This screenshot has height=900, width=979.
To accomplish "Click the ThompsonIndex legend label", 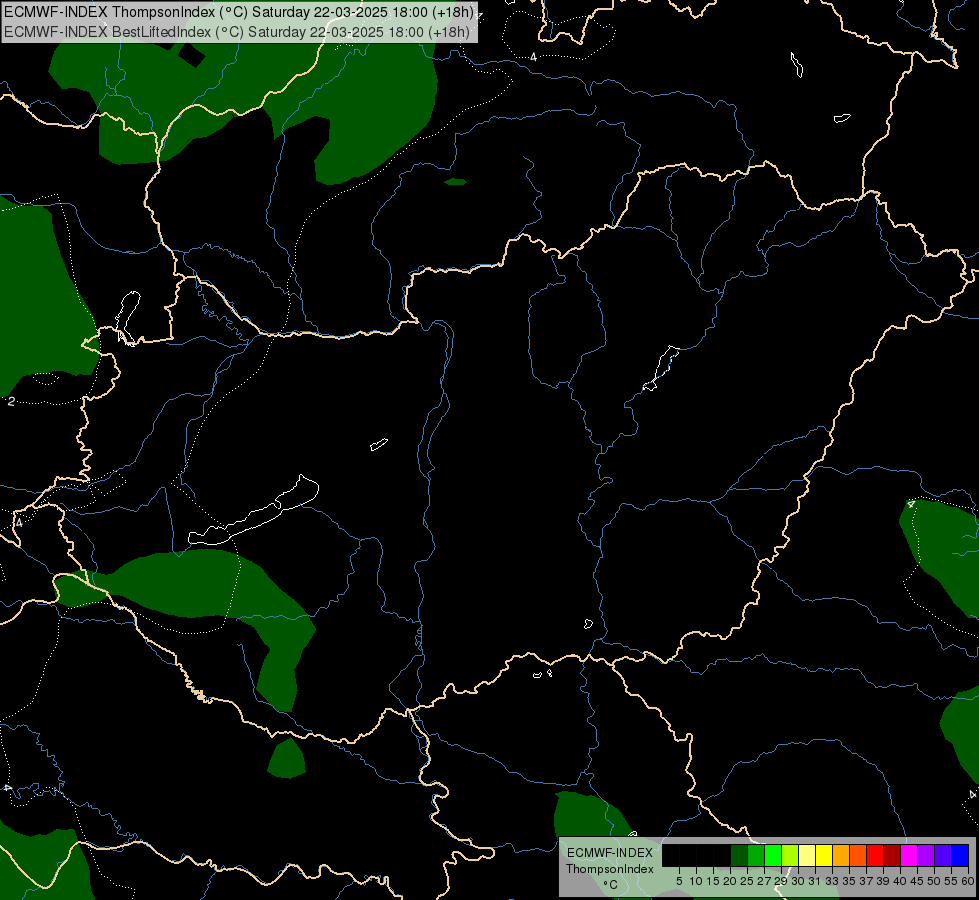I will (x=609, y=869).
